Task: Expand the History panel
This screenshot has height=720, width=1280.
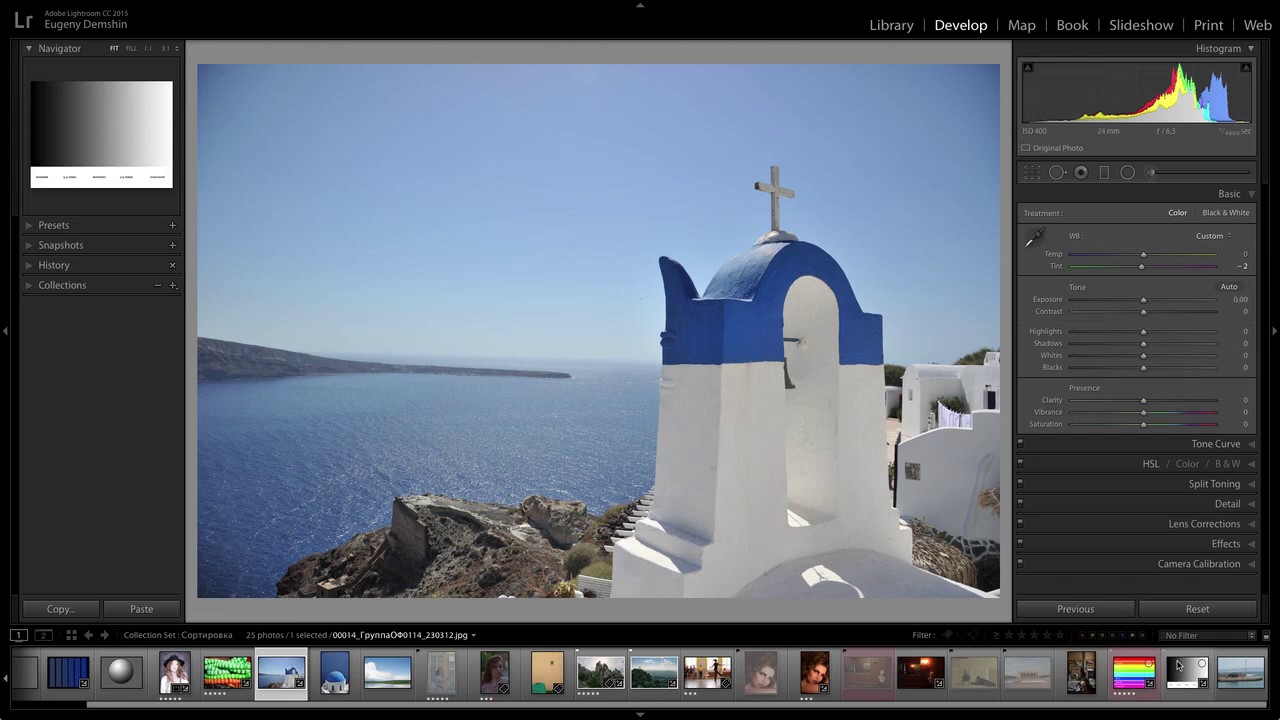Action: click(x=28, y=265)
